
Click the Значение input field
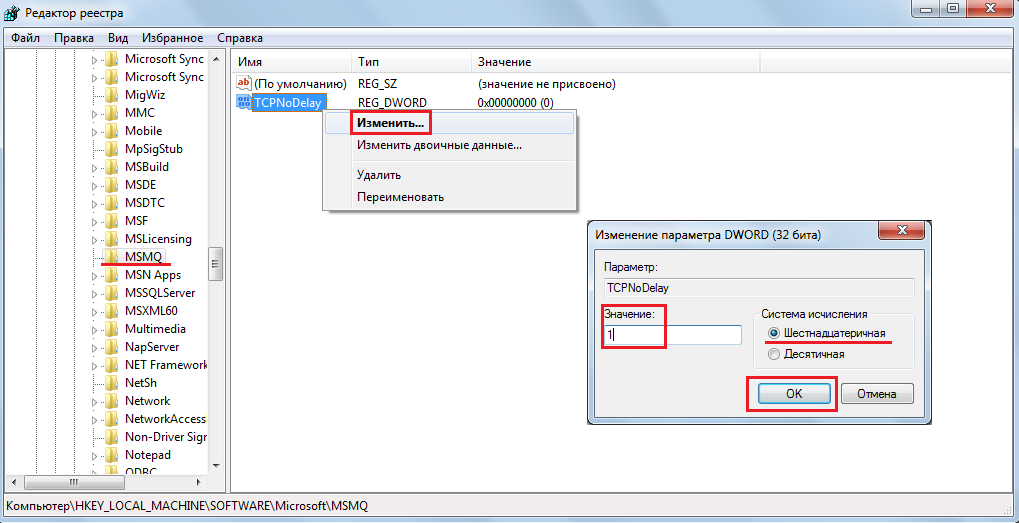(x=672, y=335)
